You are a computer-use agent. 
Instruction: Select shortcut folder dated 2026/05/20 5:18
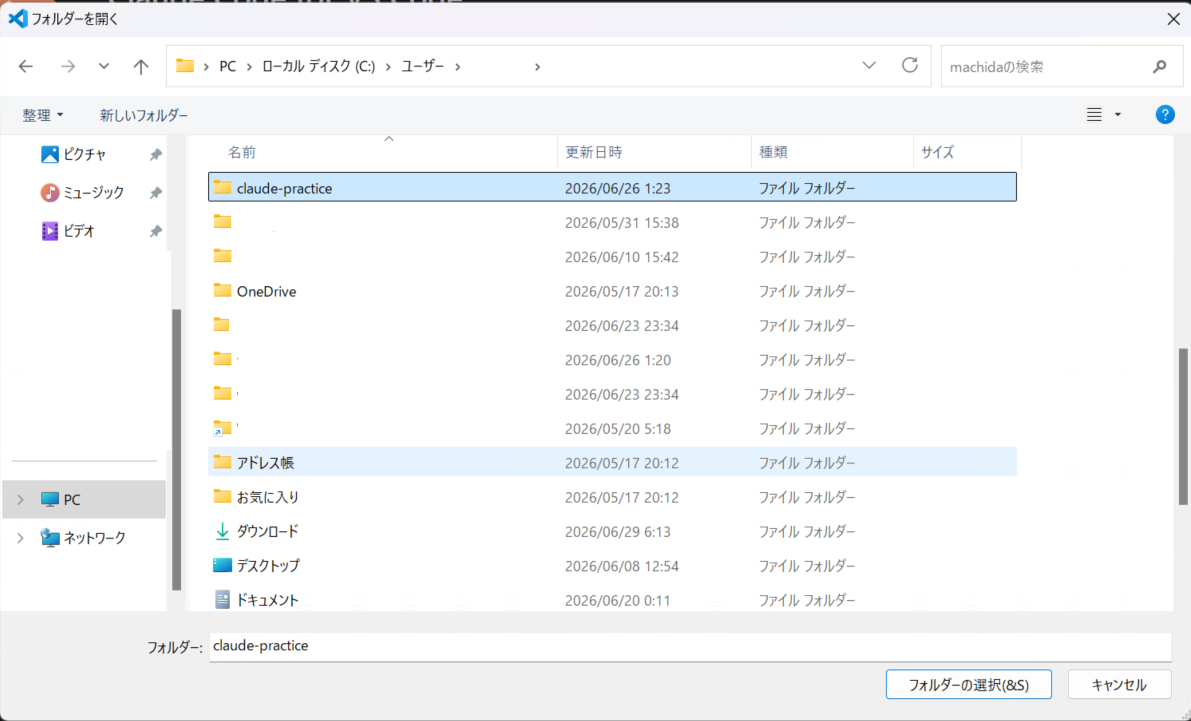(x=612, y=428)
